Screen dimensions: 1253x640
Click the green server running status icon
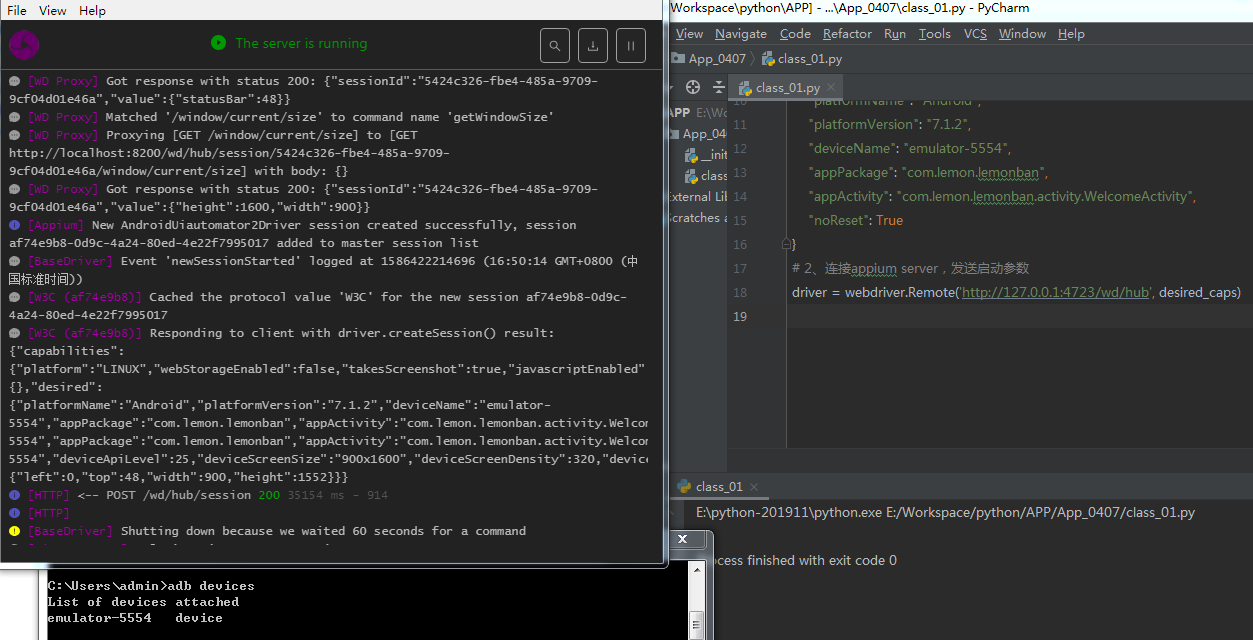click(x=218, y=43)
